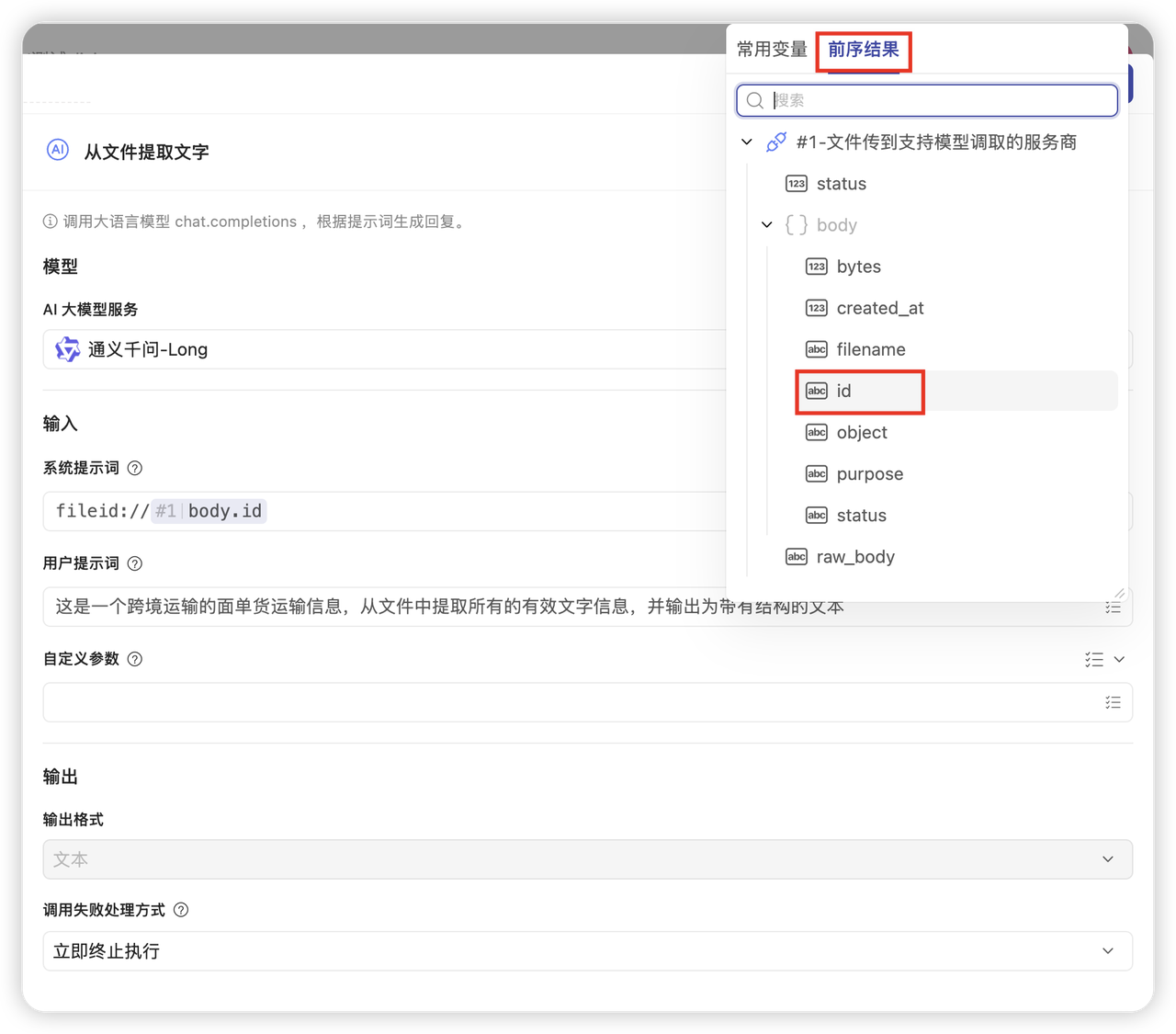Select the id variable under body
This screenshot has height=1034, width=1176.
pyautogui.click(x=843, y=392)
